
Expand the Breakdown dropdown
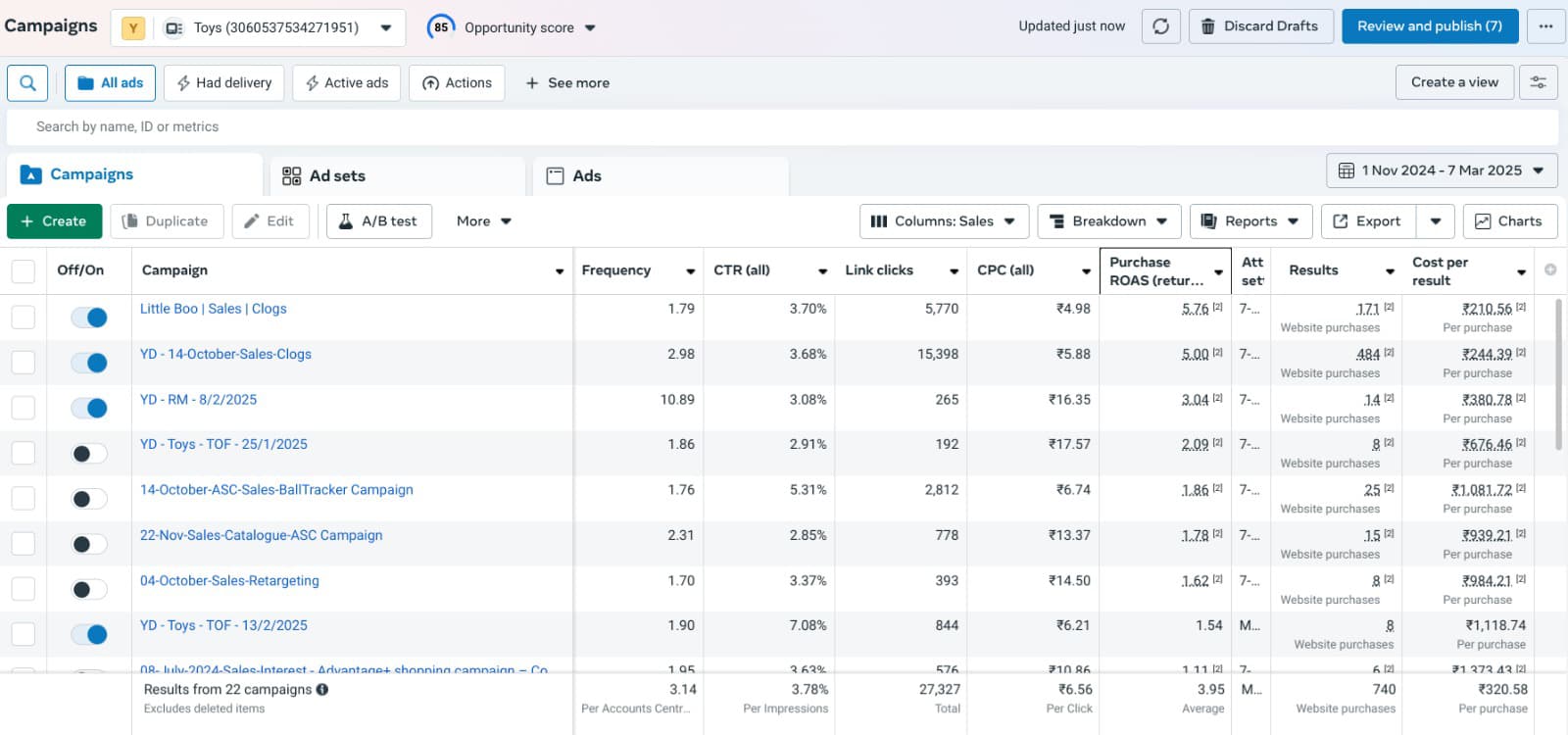(1108, 221)
